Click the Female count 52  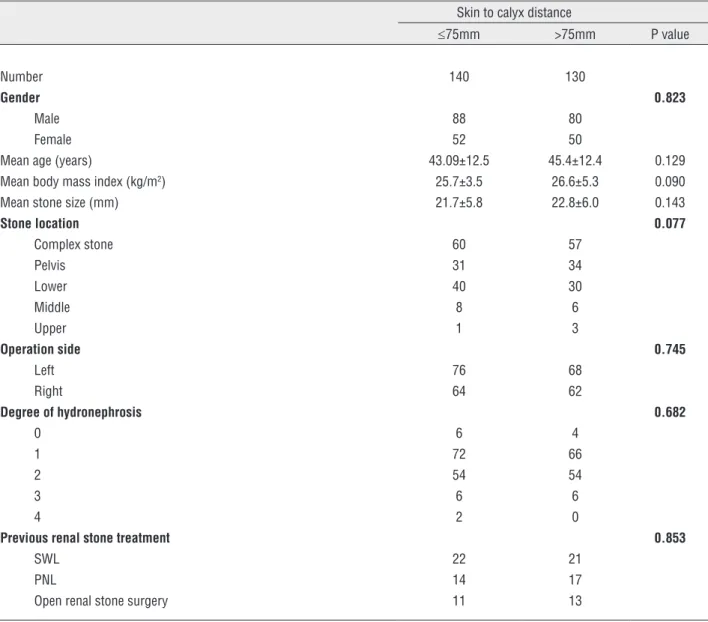tap(459, 139)
